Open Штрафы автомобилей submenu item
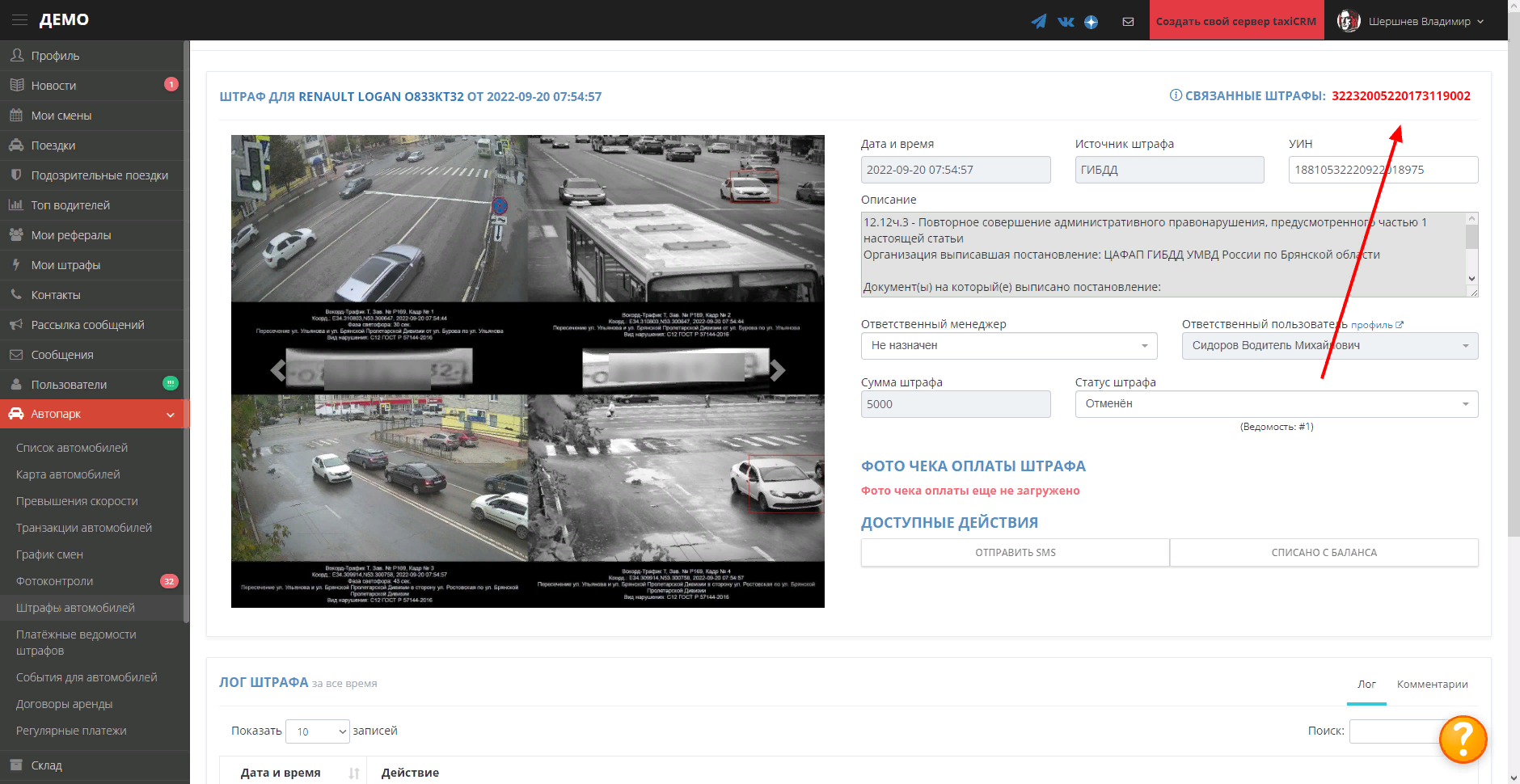1520x784 pixels. [75, 608]
